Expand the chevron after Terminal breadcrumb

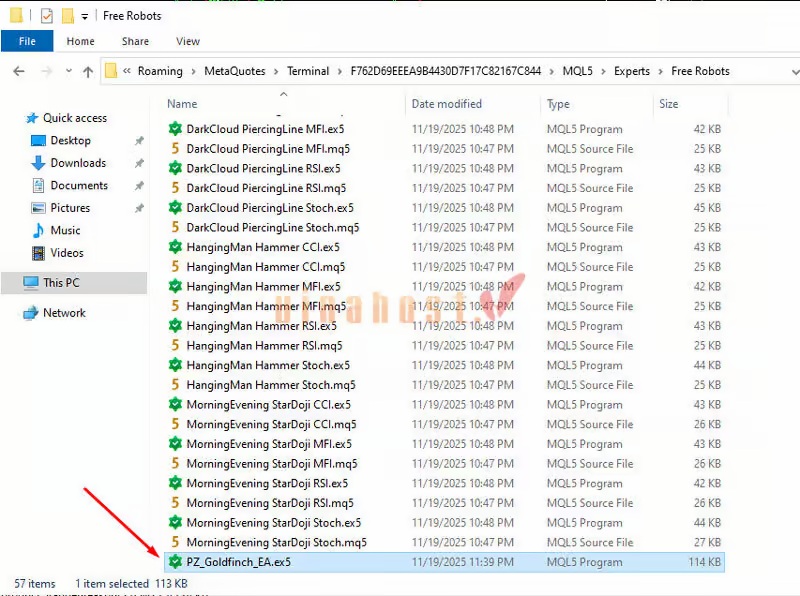pos(339,71)
